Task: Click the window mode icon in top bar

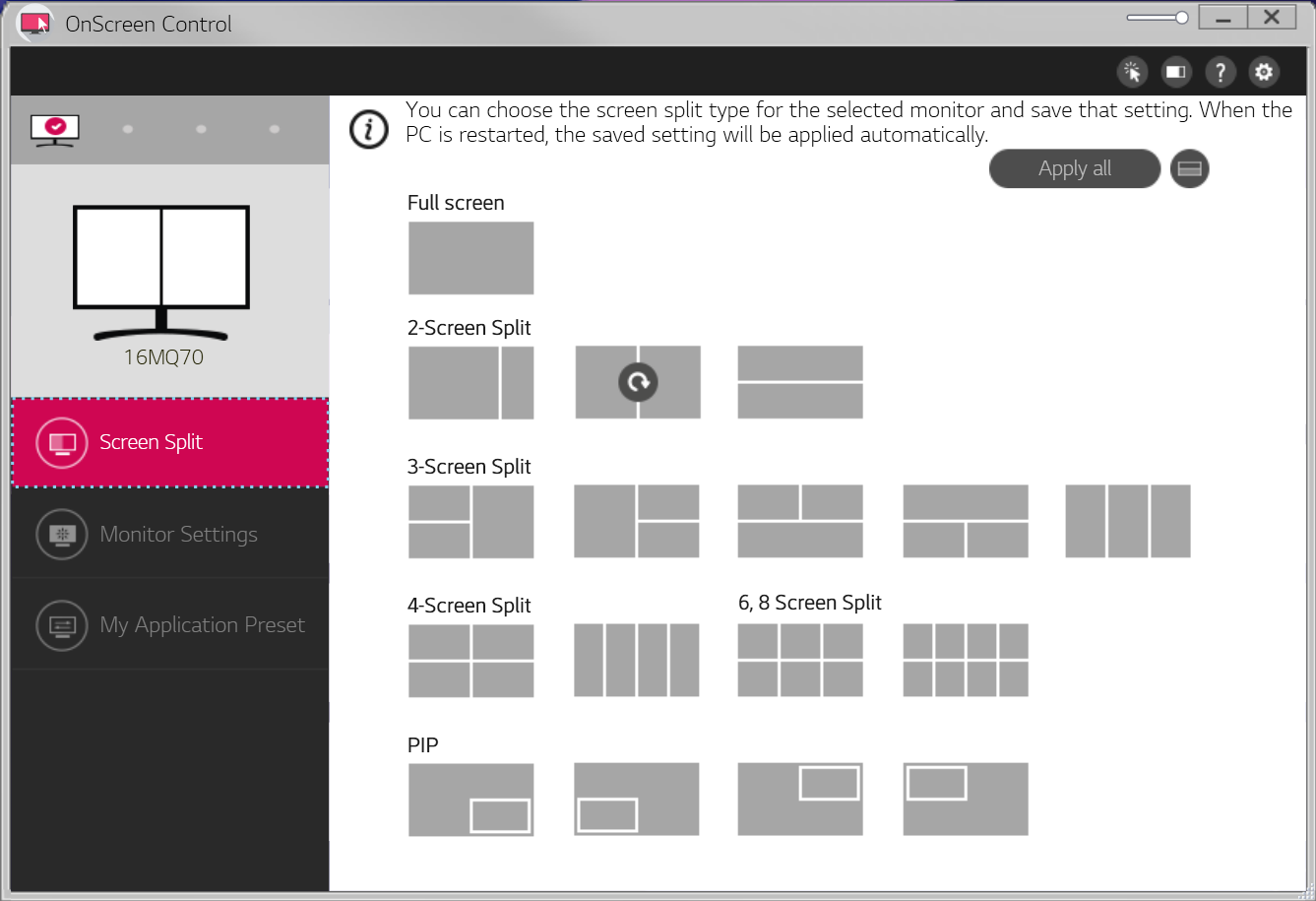Action: click(1176, 72)
